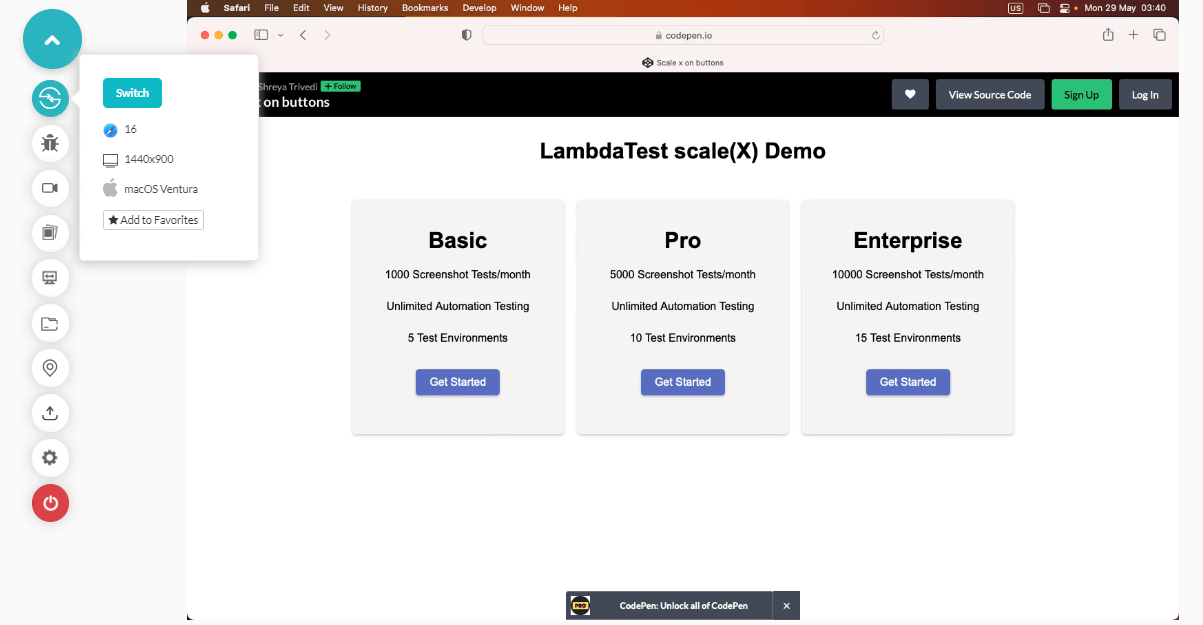1203x625 pixels.
Task: Open the screenshot capture tool
Action: click(x=50, y=233)
